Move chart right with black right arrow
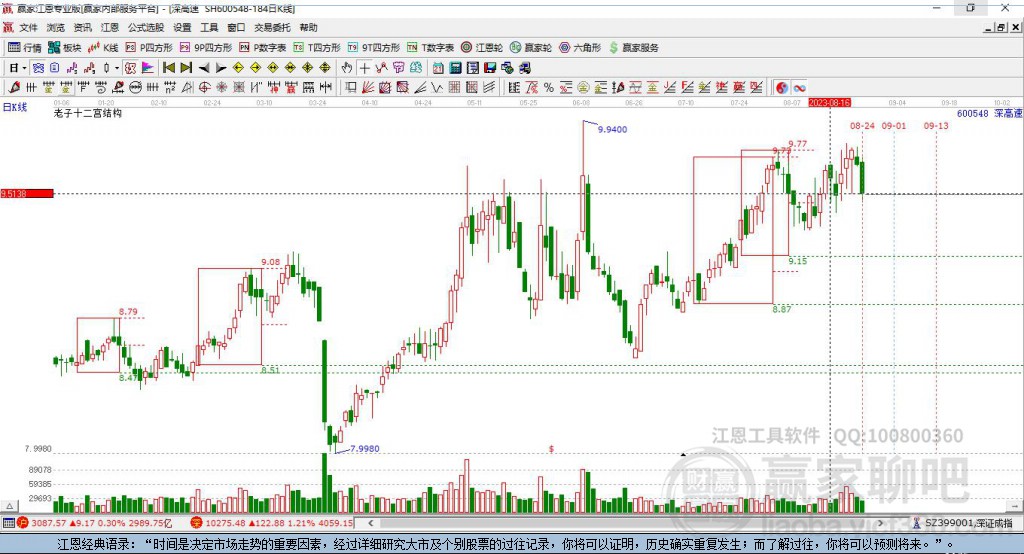The image size is (1024, 554). (x=221, y=68)
